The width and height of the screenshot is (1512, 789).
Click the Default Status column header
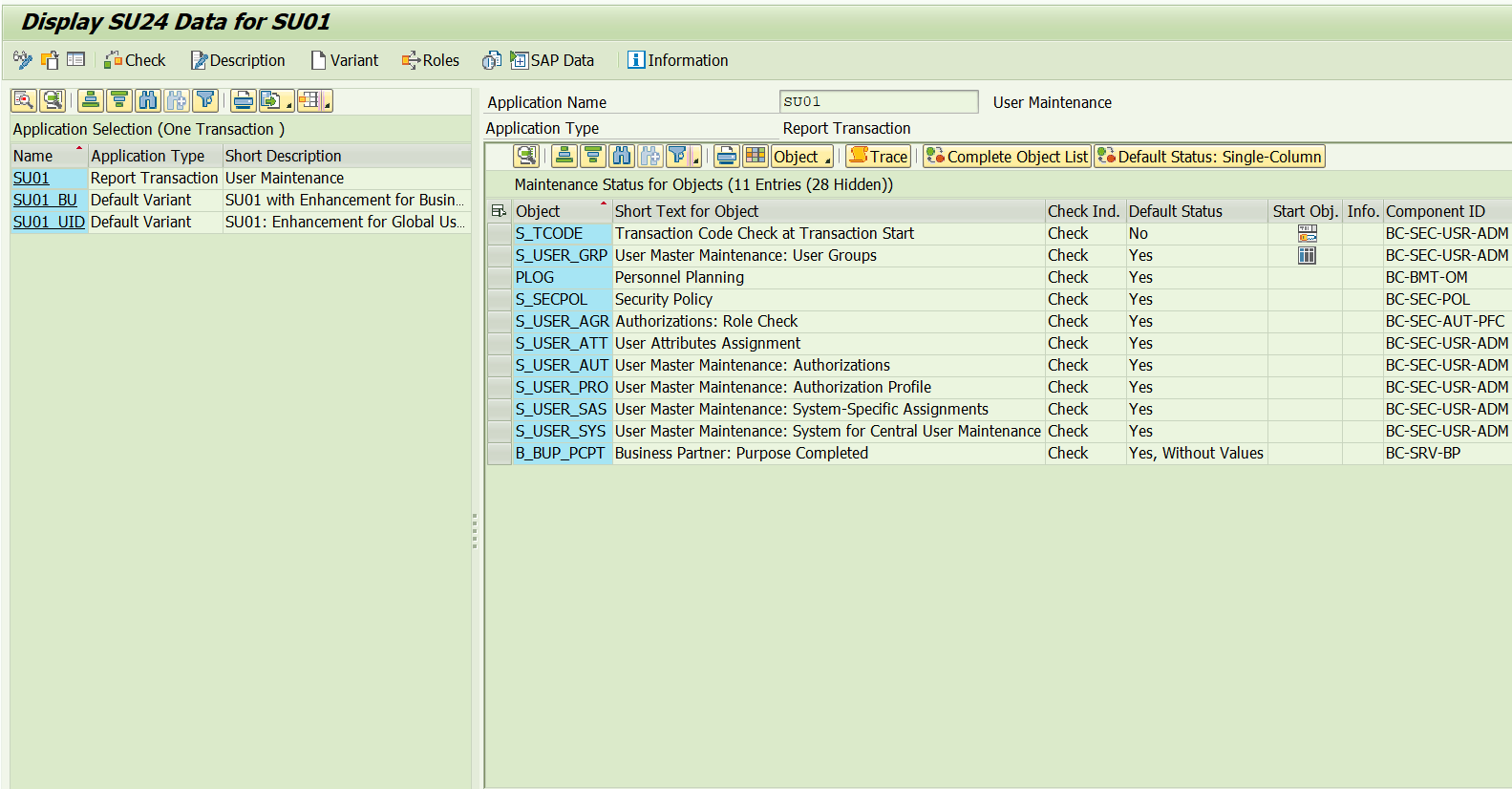pyautogui.click(x=1197, y=211)
